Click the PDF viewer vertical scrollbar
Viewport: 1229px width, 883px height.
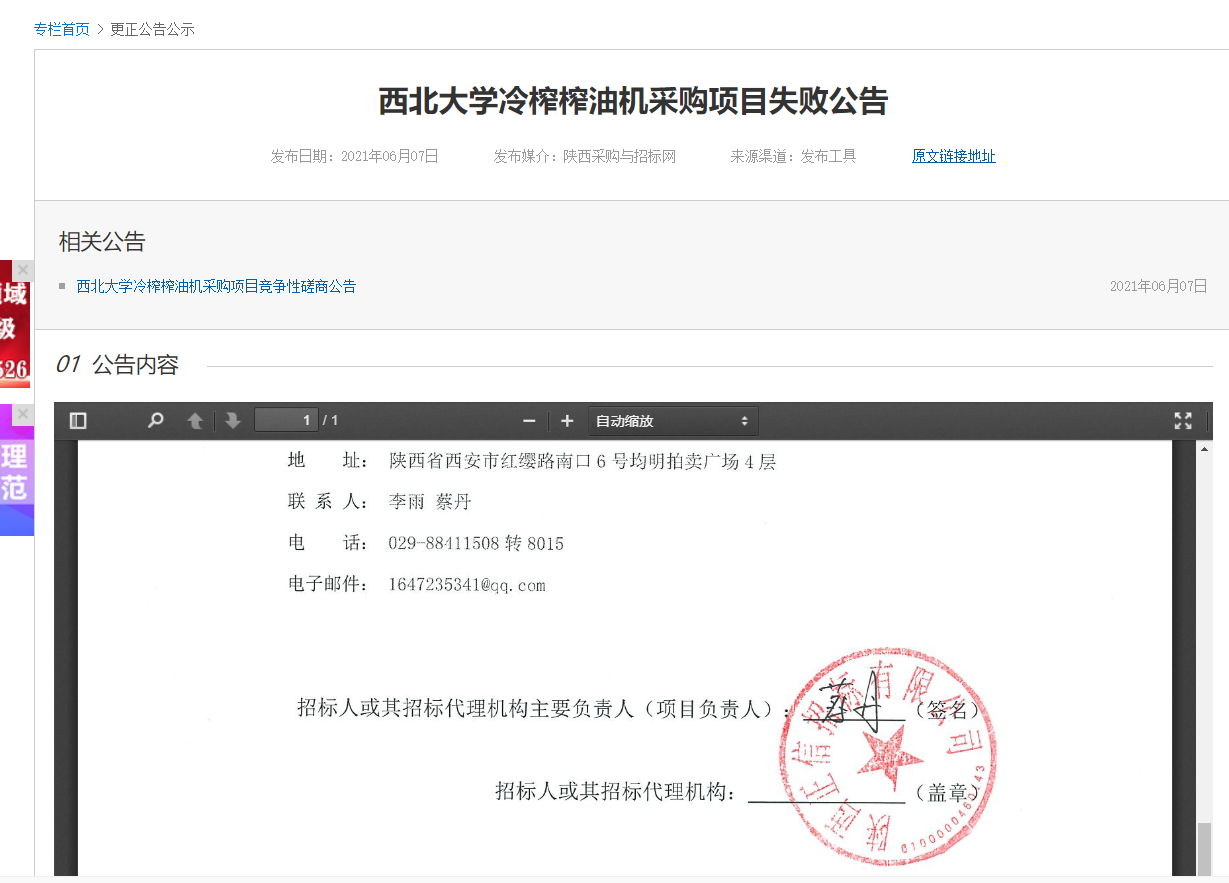point(1204,650)
